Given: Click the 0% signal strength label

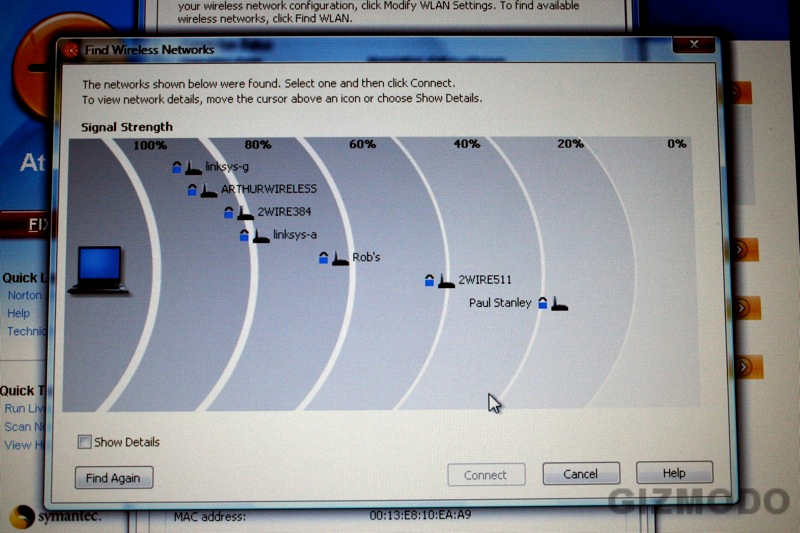Looking at the screenshot, I should (677, 144).
